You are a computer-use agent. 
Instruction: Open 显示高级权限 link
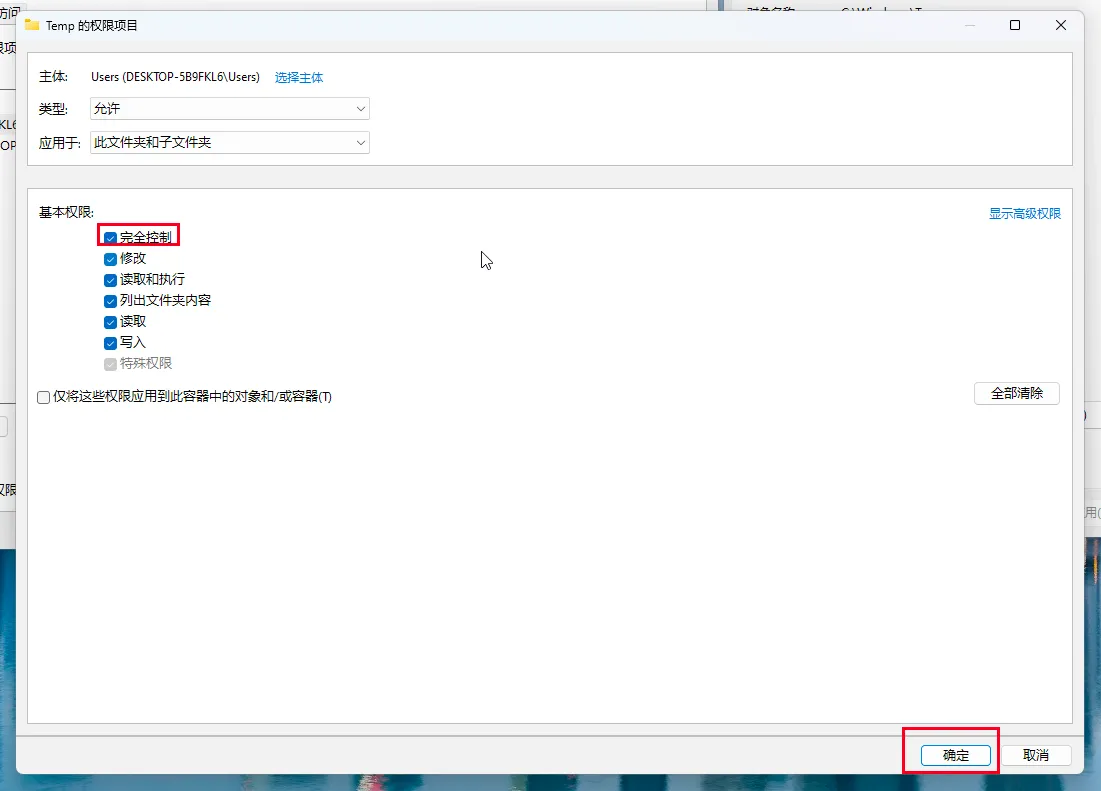click(x=1024, y=214)
